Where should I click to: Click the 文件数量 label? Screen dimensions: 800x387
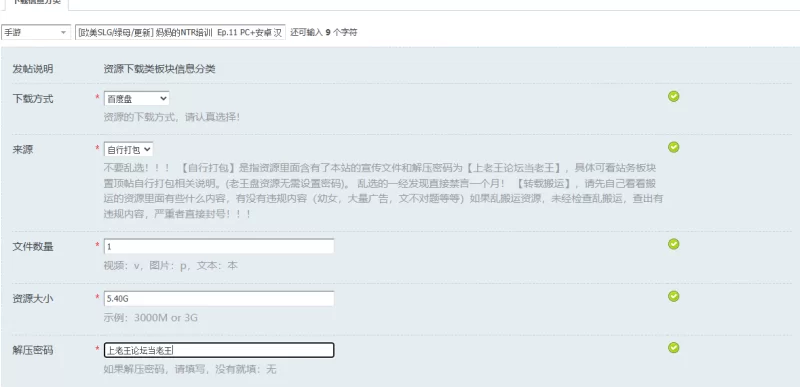coord(33,247)
